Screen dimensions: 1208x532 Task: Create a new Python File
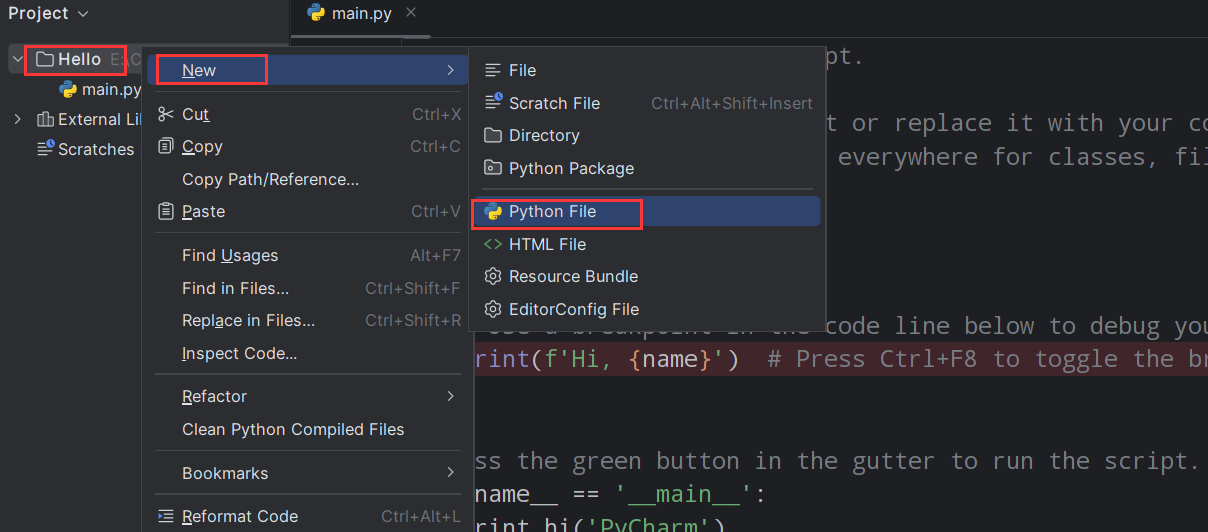click(x=647, y=212)
